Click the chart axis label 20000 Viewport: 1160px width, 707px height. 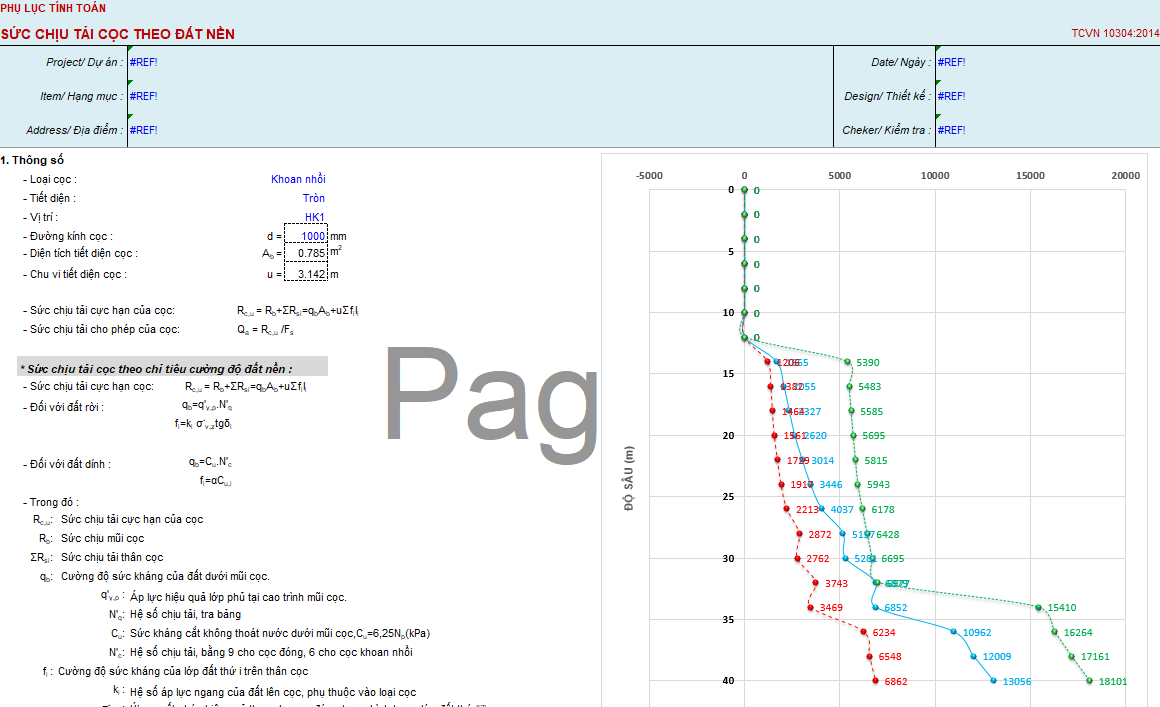(1125, 175)
